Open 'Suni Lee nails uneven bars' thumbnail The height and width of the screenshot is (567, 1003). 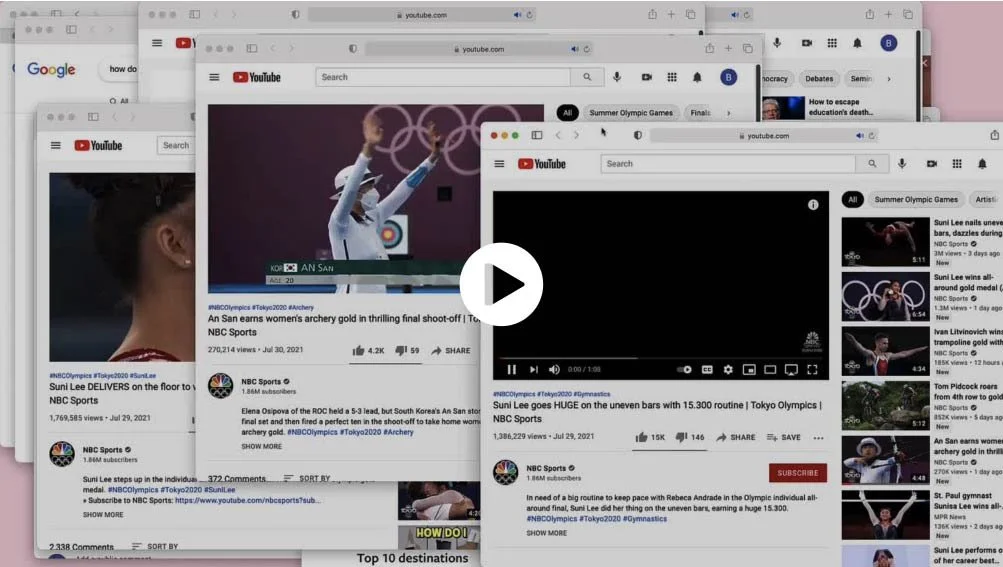[x=885, y=241]
